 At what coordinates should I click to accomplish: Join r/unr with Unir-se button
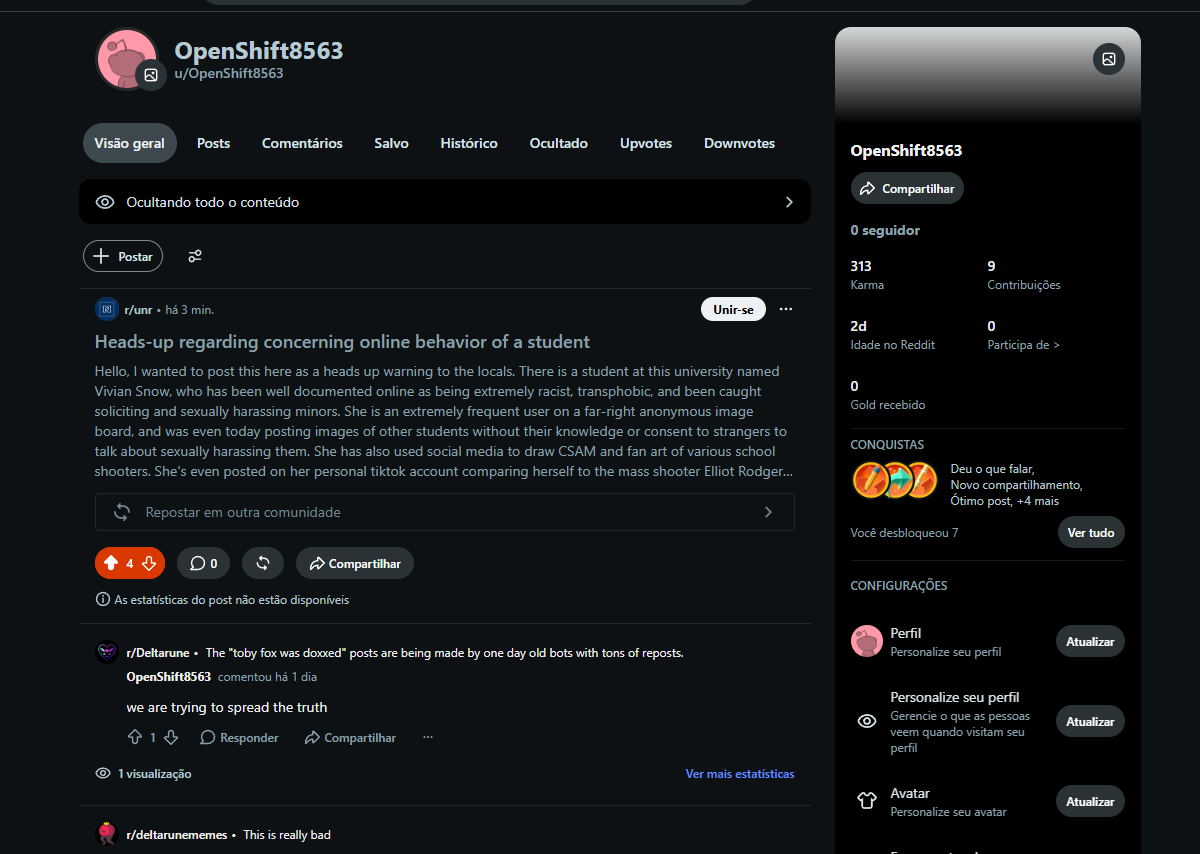pyautogui.click(x=733, y=309)
